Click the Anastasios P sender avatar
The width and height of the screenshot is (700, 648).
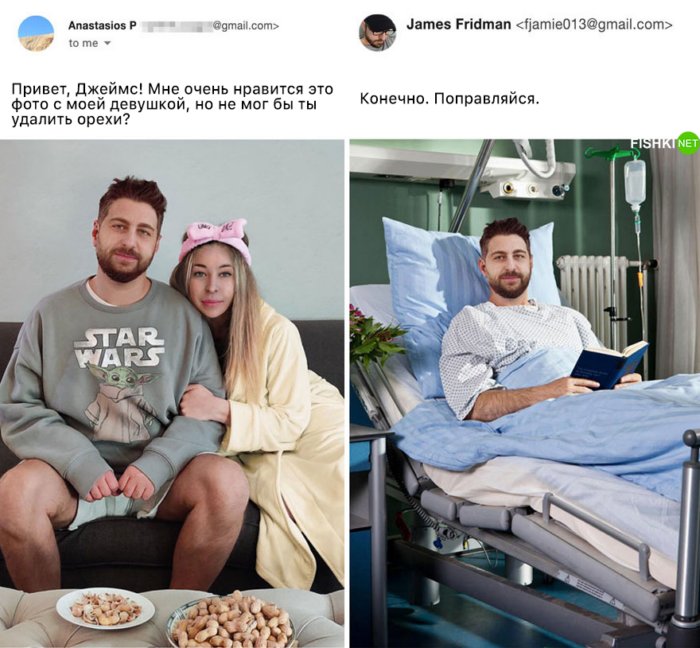point(36,33)
